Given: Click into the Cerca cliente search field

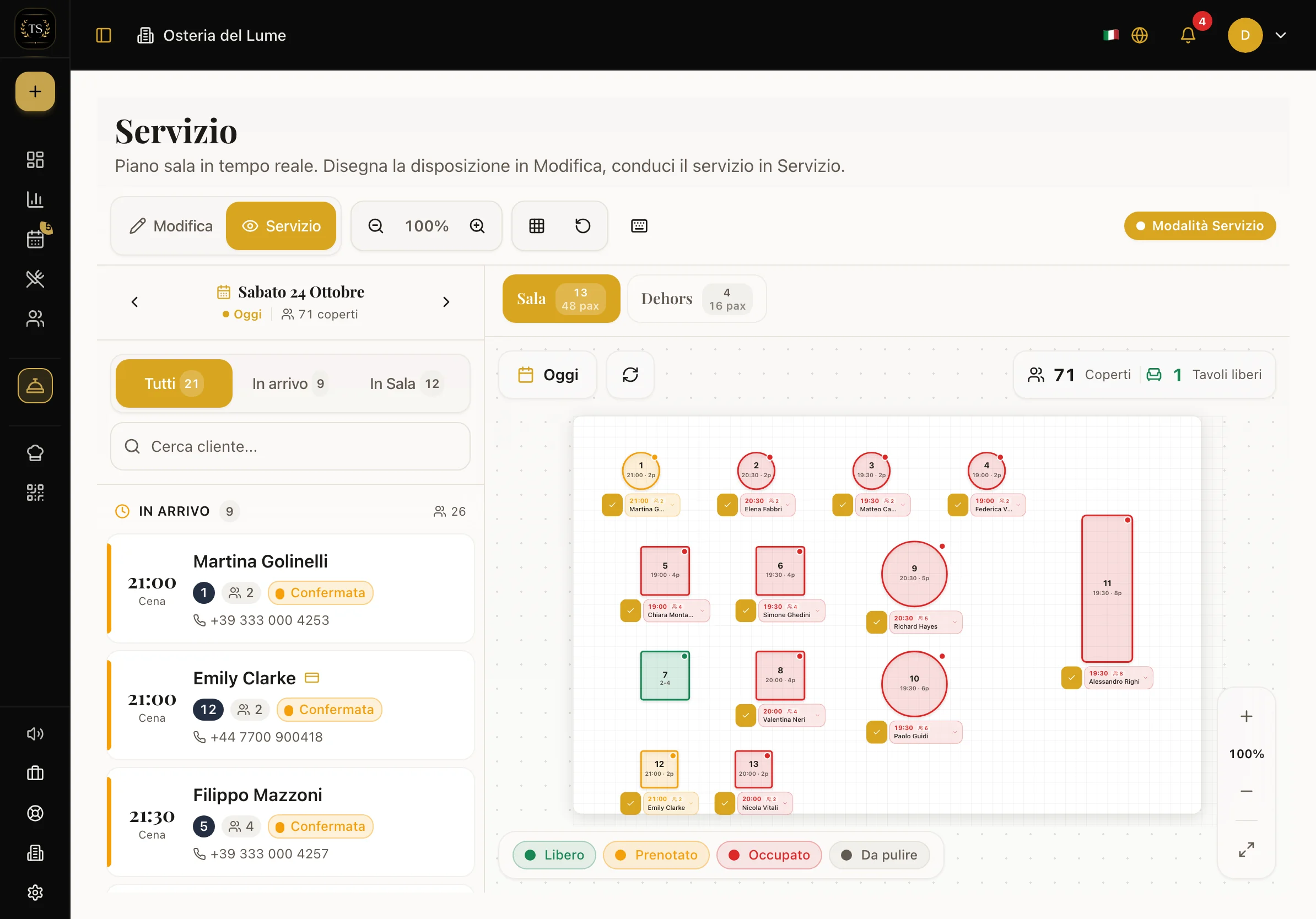Looking at the screenshot, I should pos(290,446).
